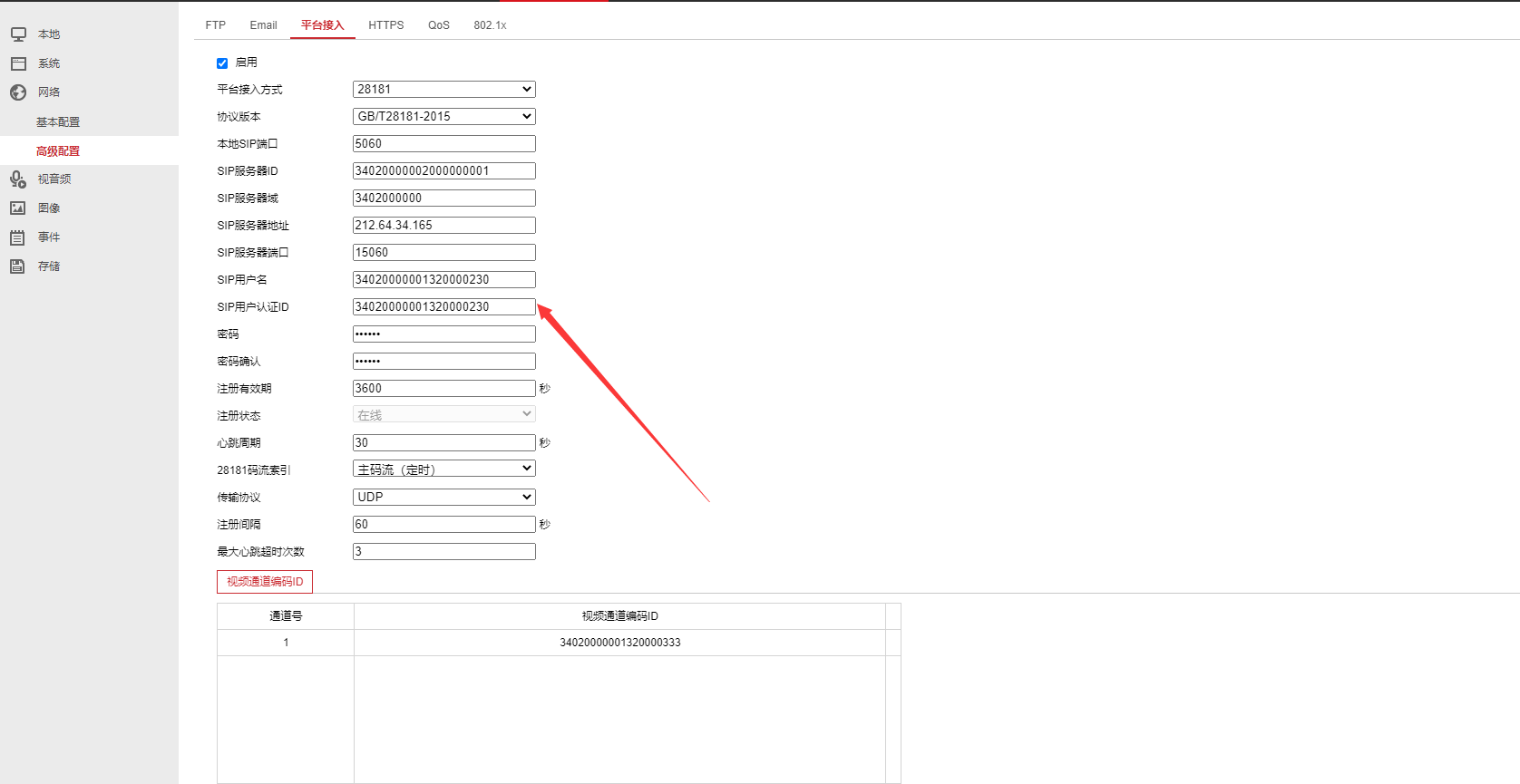The height and width of the screenshot is (784, 1520).
Task: Click the SIP服务器端口 field with 15060
Action: pyautogui.click(x=444, y=252)
